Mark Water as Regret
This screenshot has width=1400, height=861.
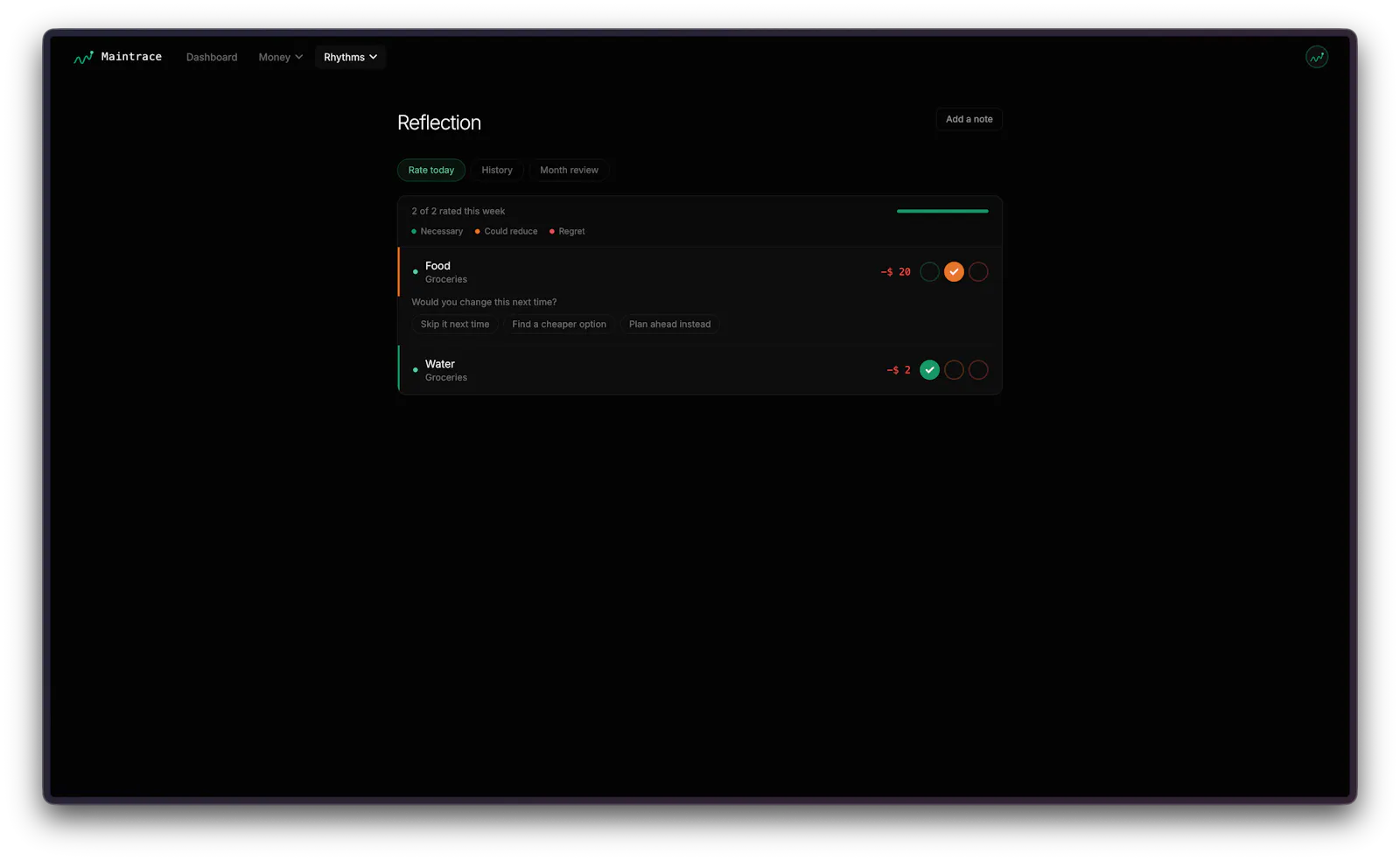point(978,370)
